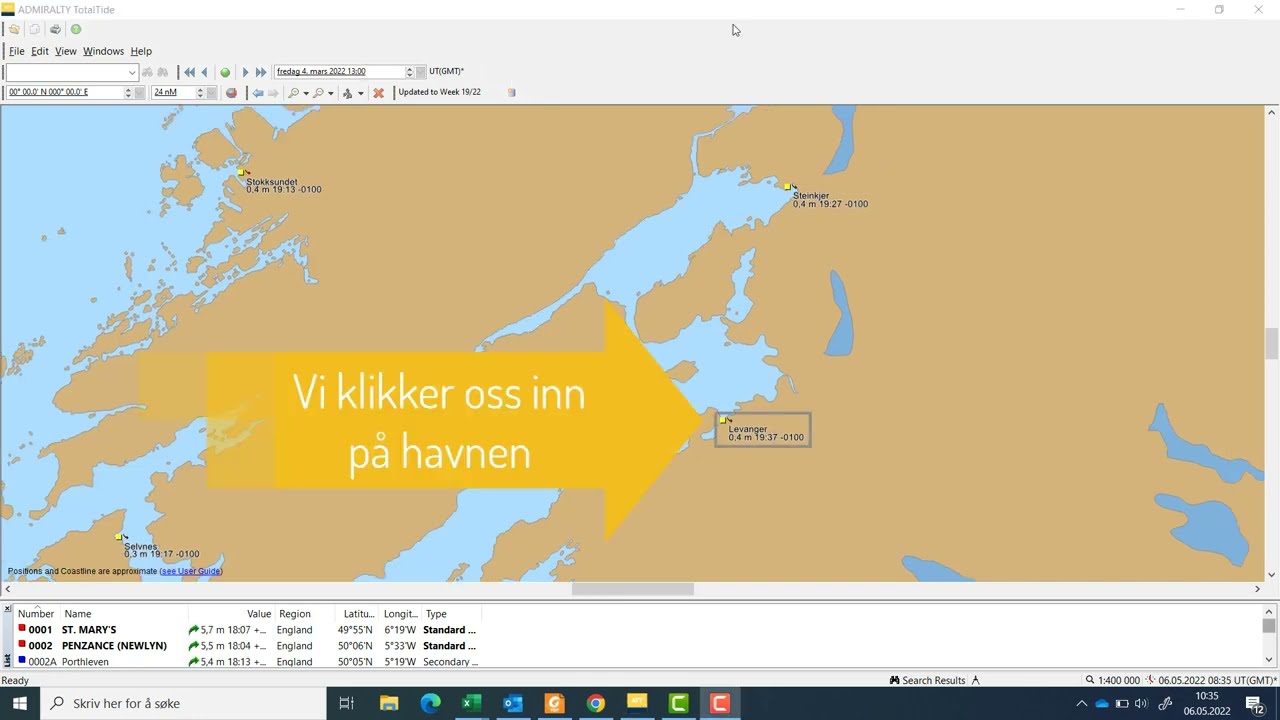This screenshot has width=1280, height=720.
Task: Click the position field spinner arrows
Action: (x=128, y=92)
